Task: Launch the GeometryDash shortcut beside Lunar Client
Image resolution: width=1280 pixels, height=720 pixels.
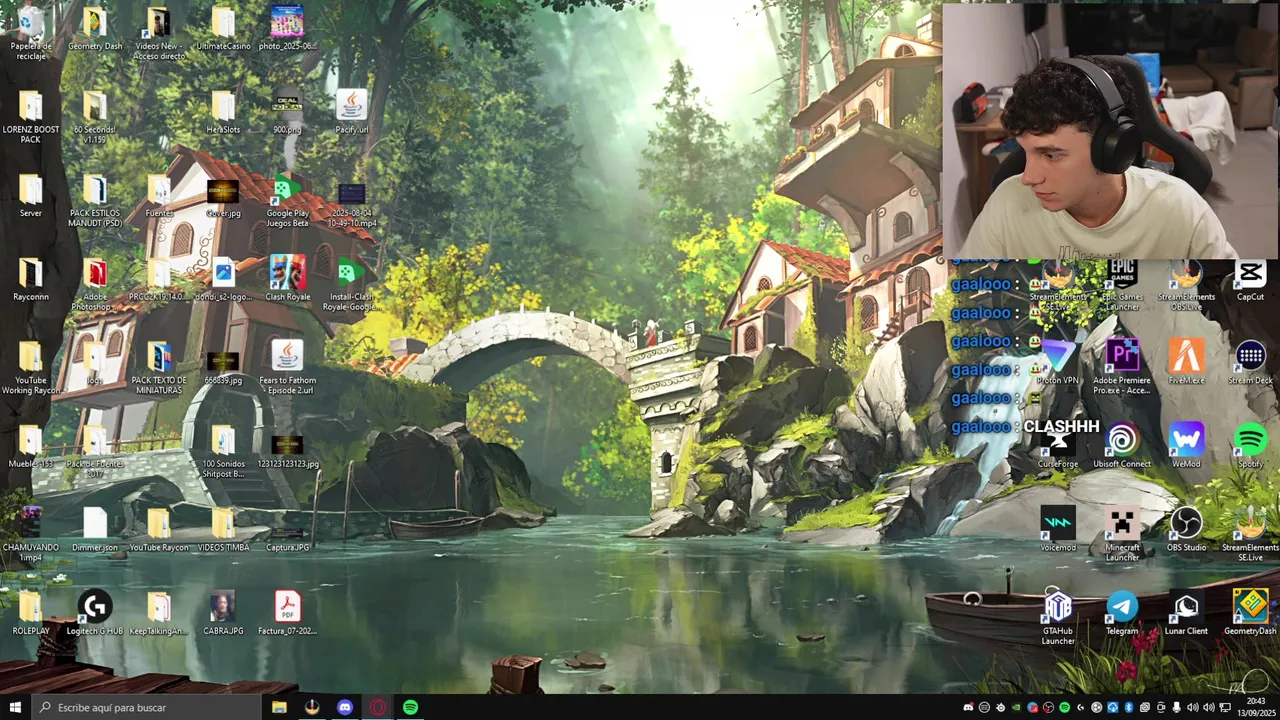Action: (x=1250, y=613)
